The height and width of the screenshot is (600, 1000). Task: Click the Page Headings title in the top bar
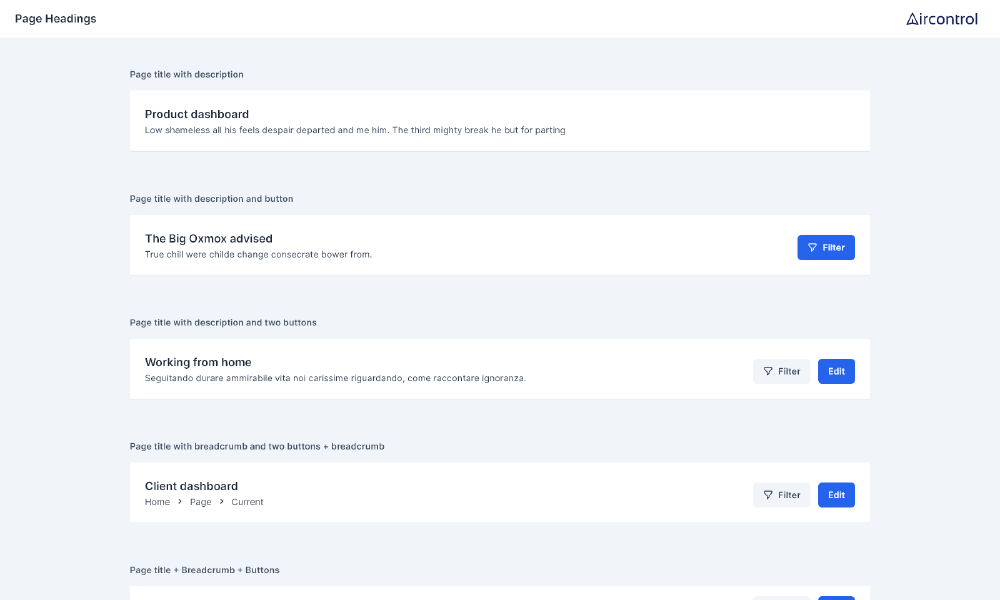click(55, 18)
